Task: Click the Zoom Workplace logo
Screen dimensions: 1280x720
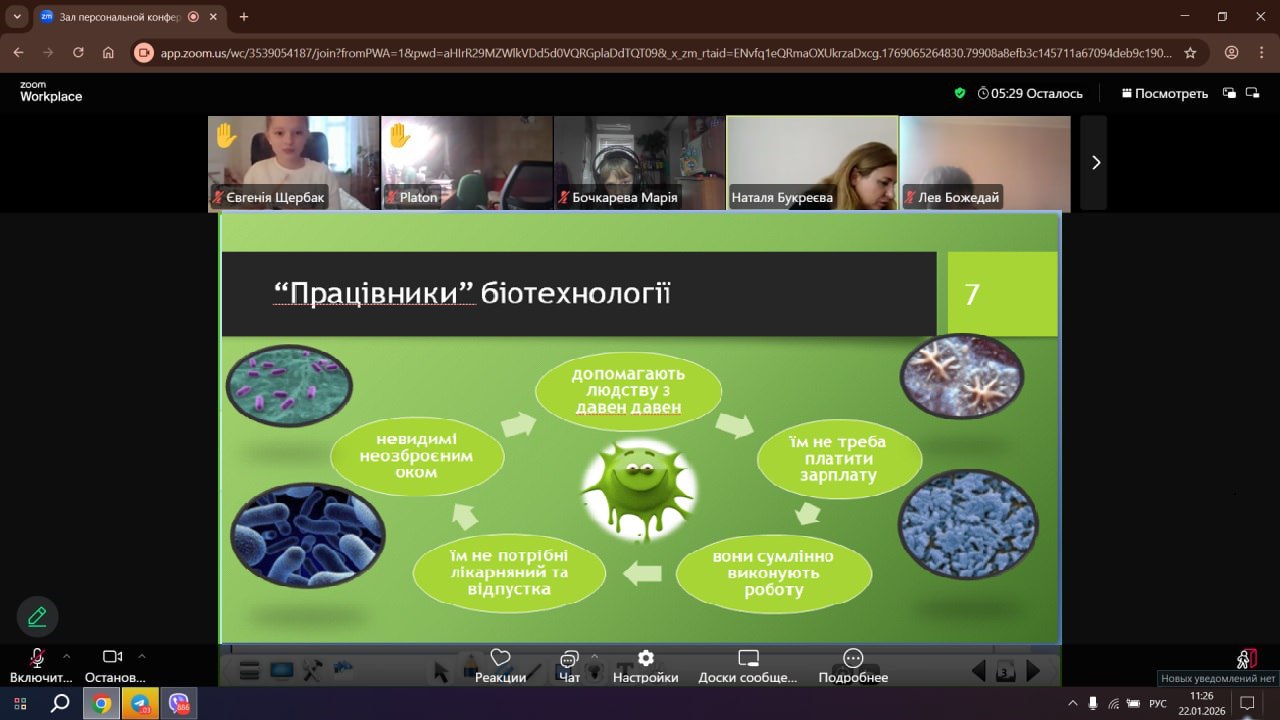Action: [51, 93]
